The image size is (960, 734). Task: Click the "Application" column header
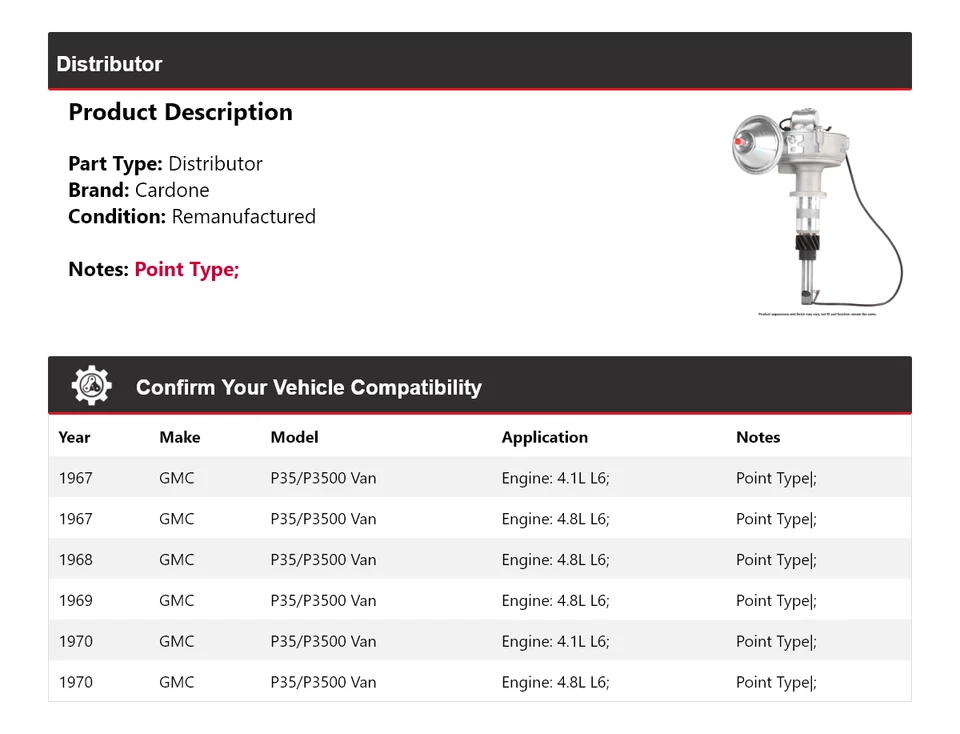[x=544, y=437]
